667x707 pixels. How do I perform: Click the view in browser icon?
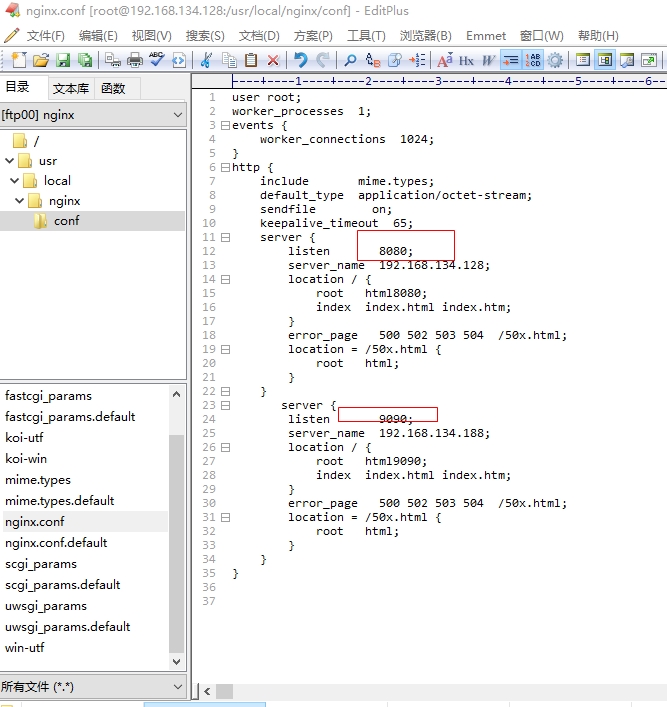coord(179,60)
